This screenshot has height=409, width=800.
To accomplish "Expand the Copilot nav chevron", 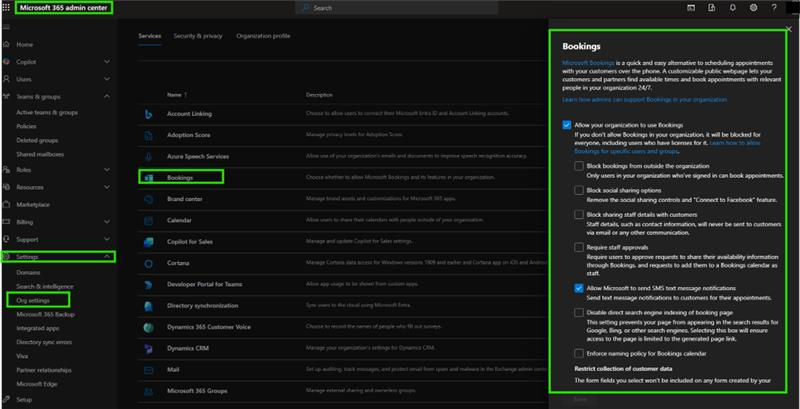I will (x=107, y=62).
